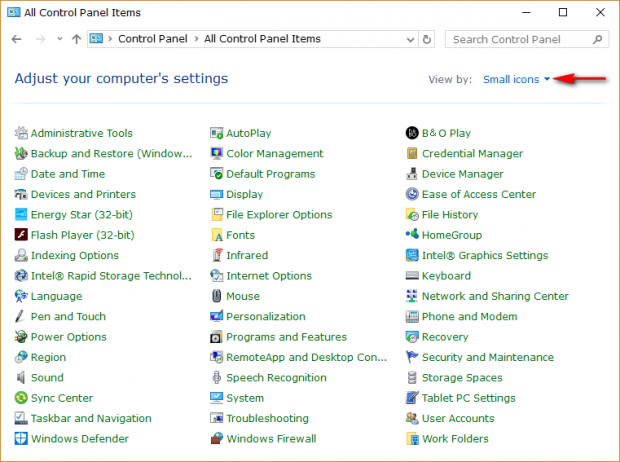The height and width of the screenshot is (462, 620).
Task: Open the Windows Defender shield icon
Action: pyautogui.click(x=21, y=439)
